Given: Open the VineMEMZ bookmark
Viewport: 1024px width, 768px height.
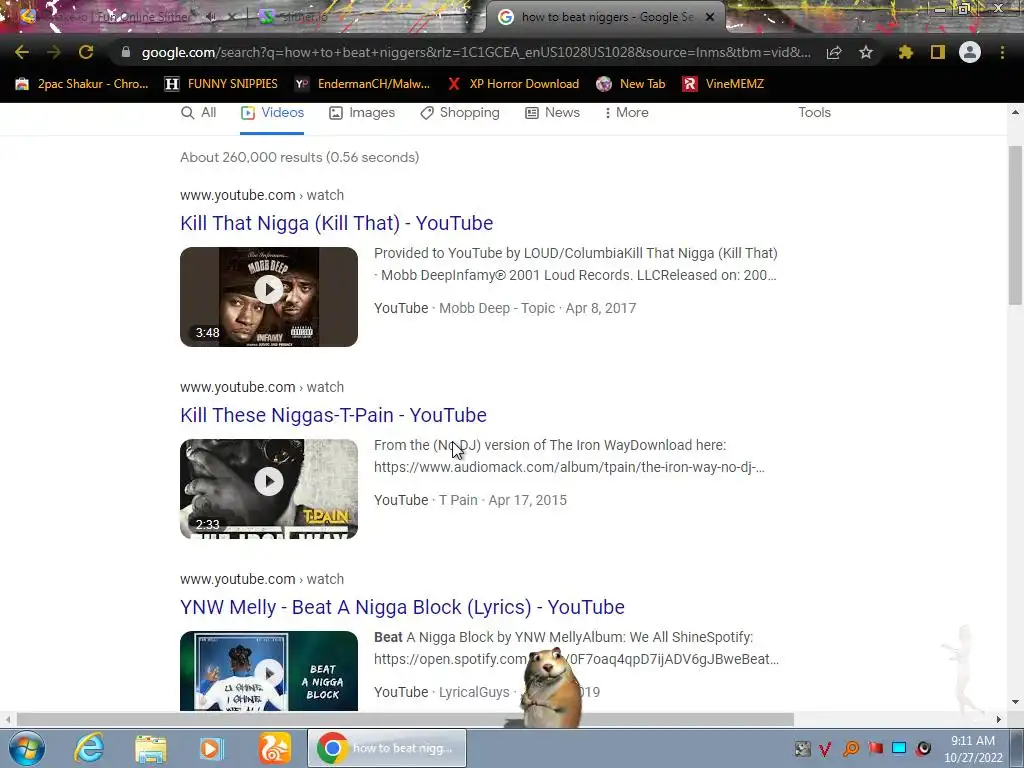Looking at the screenshot, I should coord(724,84).
